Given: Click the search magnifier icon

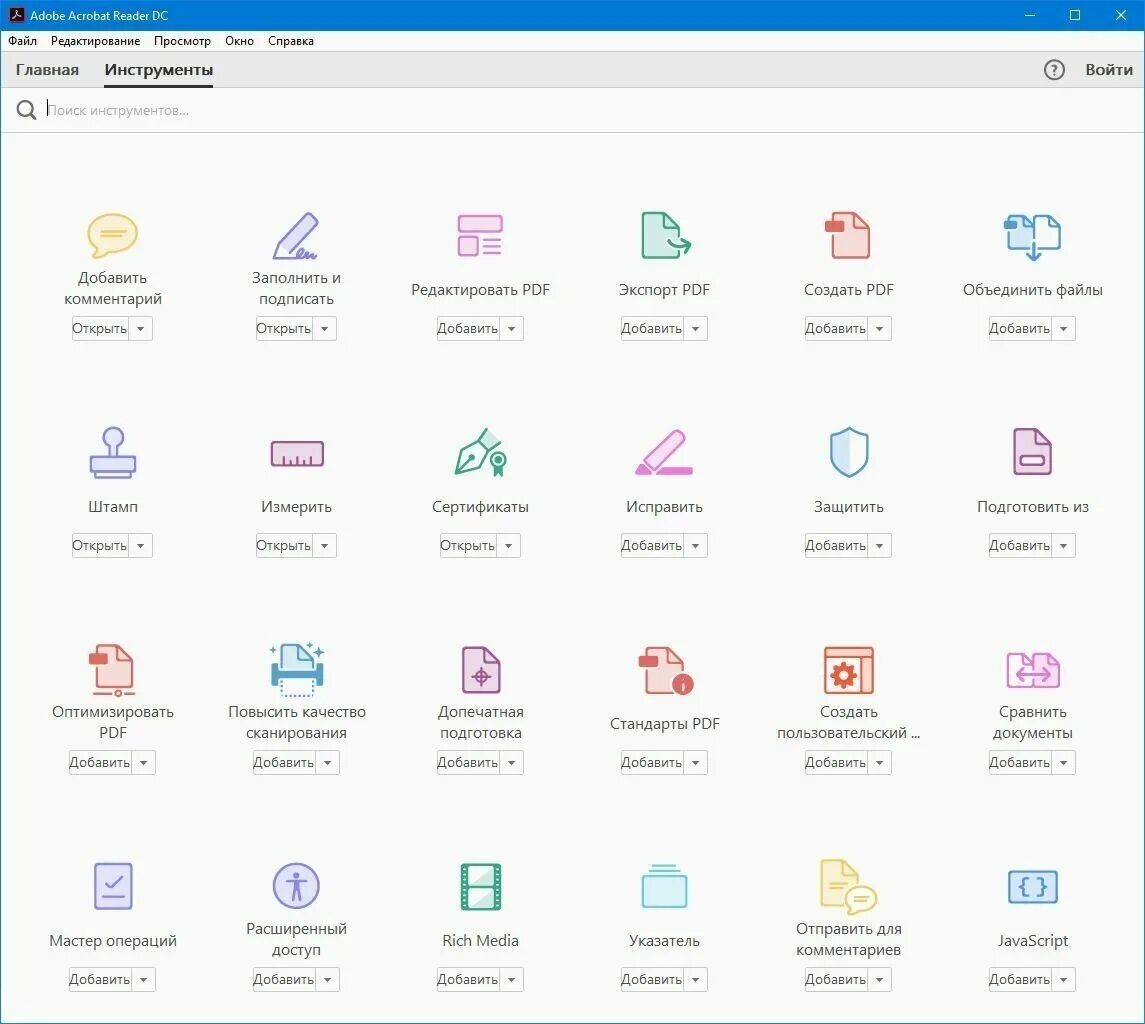Looking at the screenshot, I should [26, 110].
